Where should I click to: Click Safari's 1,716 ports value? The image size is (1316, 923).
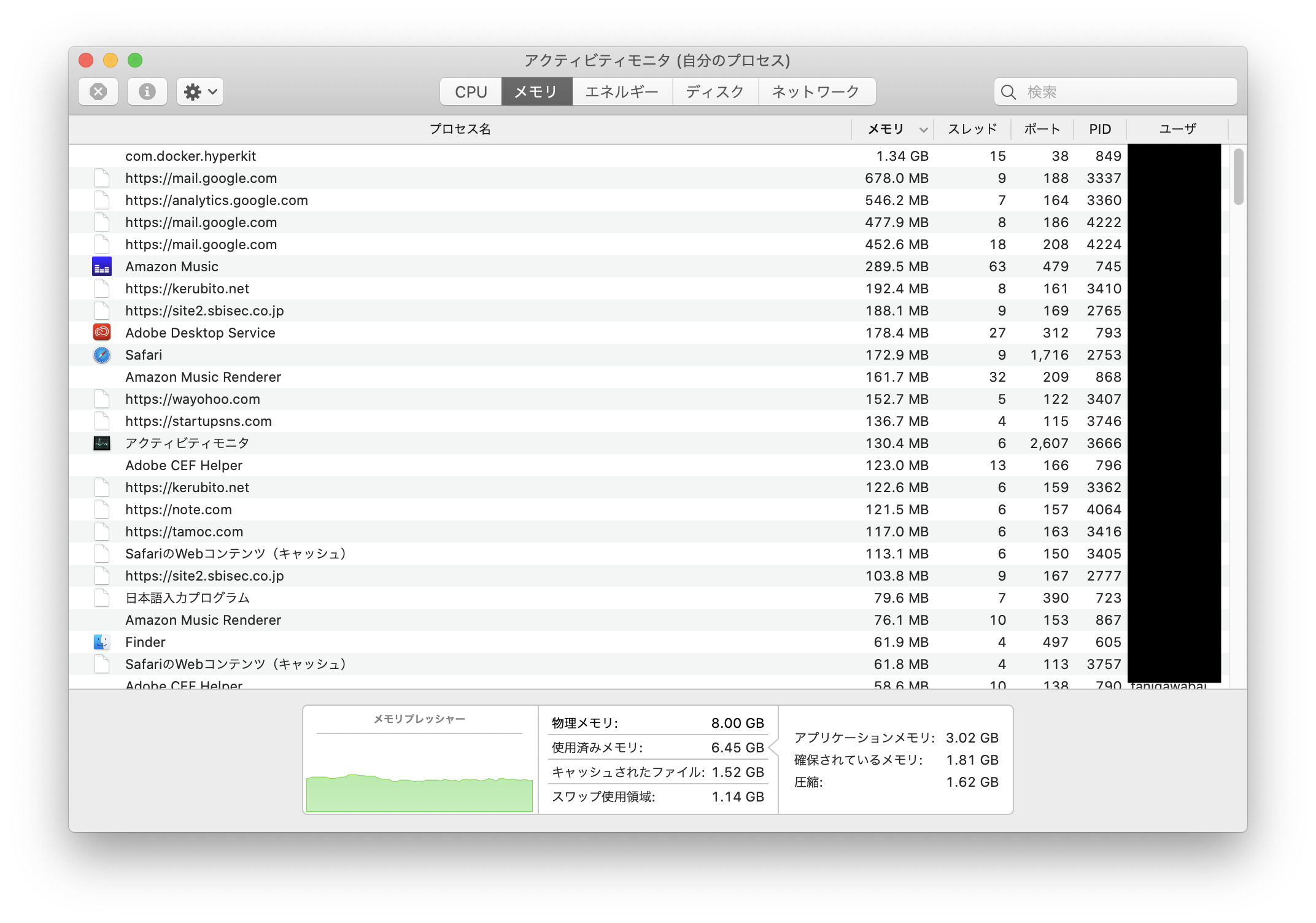(1049, 355)
